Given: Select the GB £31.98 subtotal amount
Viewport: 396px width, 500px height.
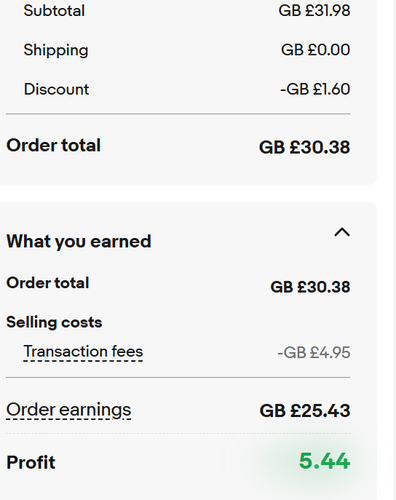Looking at the screenshot, I should [314, 11].
